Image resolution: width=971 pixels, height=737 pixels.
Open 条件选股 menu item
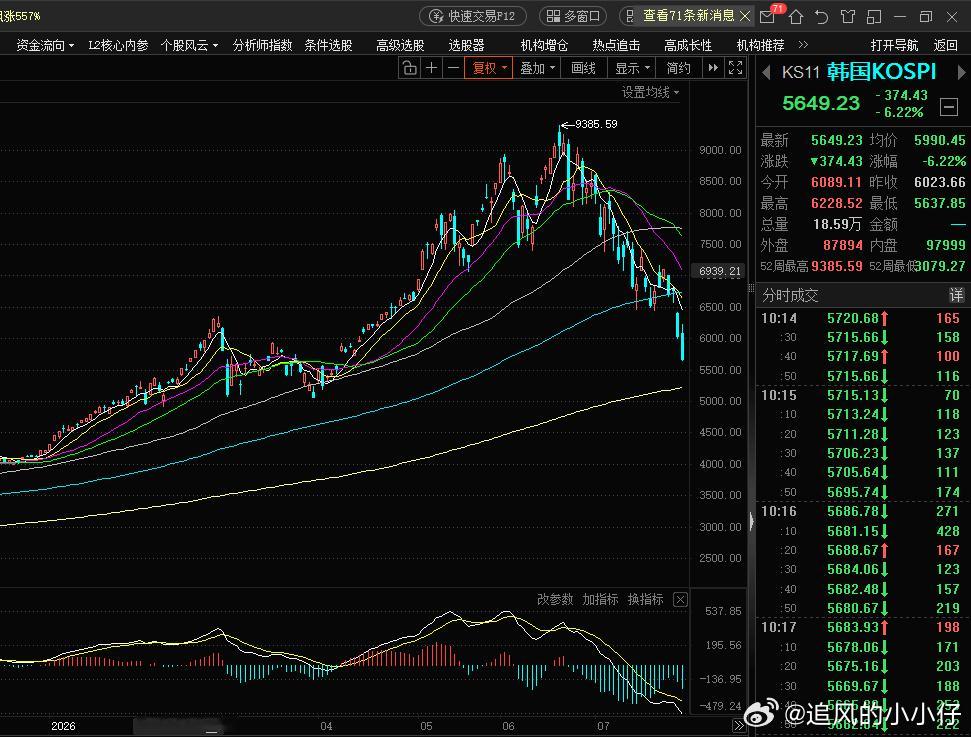[x=328, y=45]
